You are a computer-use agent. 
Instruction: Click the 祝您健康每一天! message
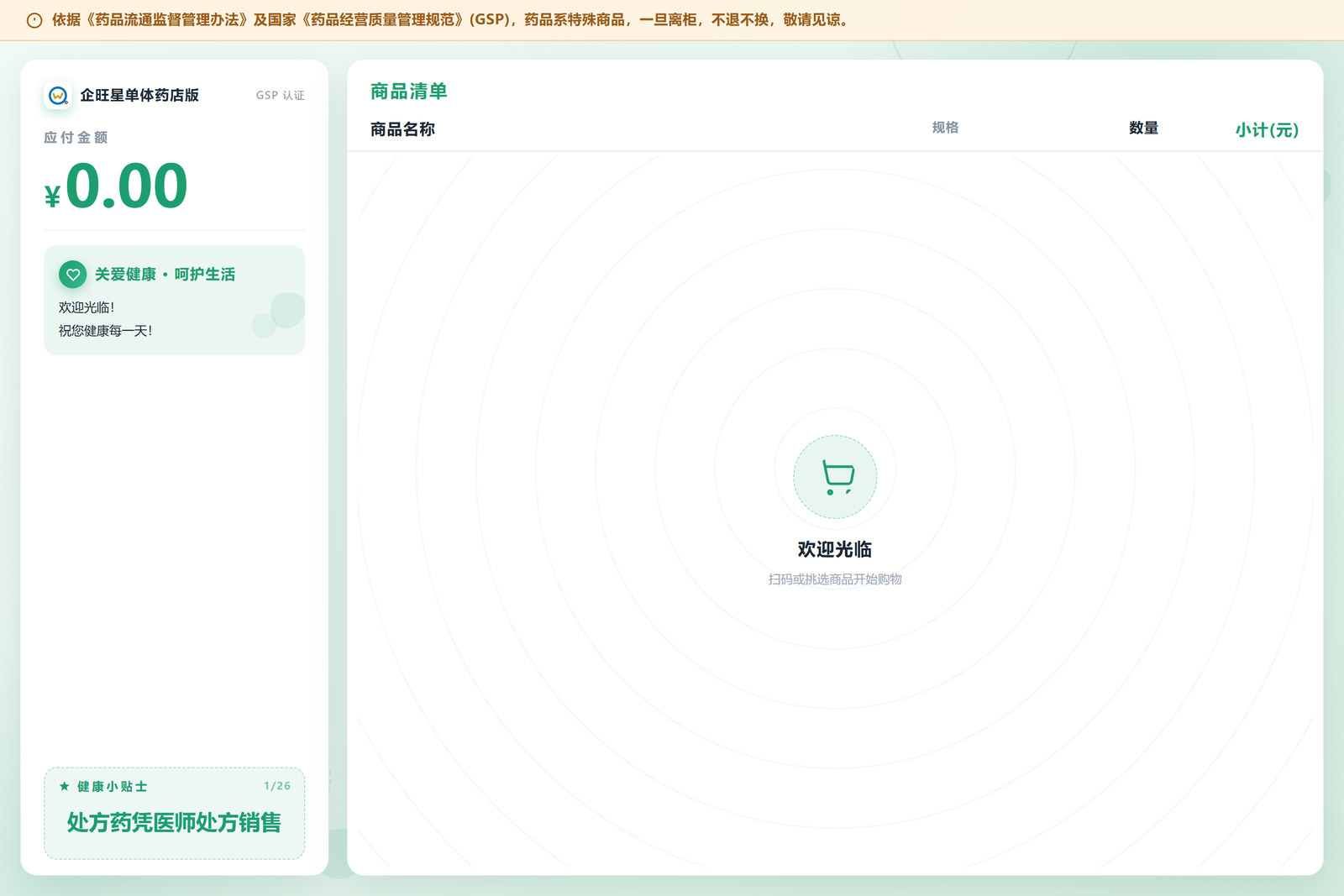click(105, 331)
